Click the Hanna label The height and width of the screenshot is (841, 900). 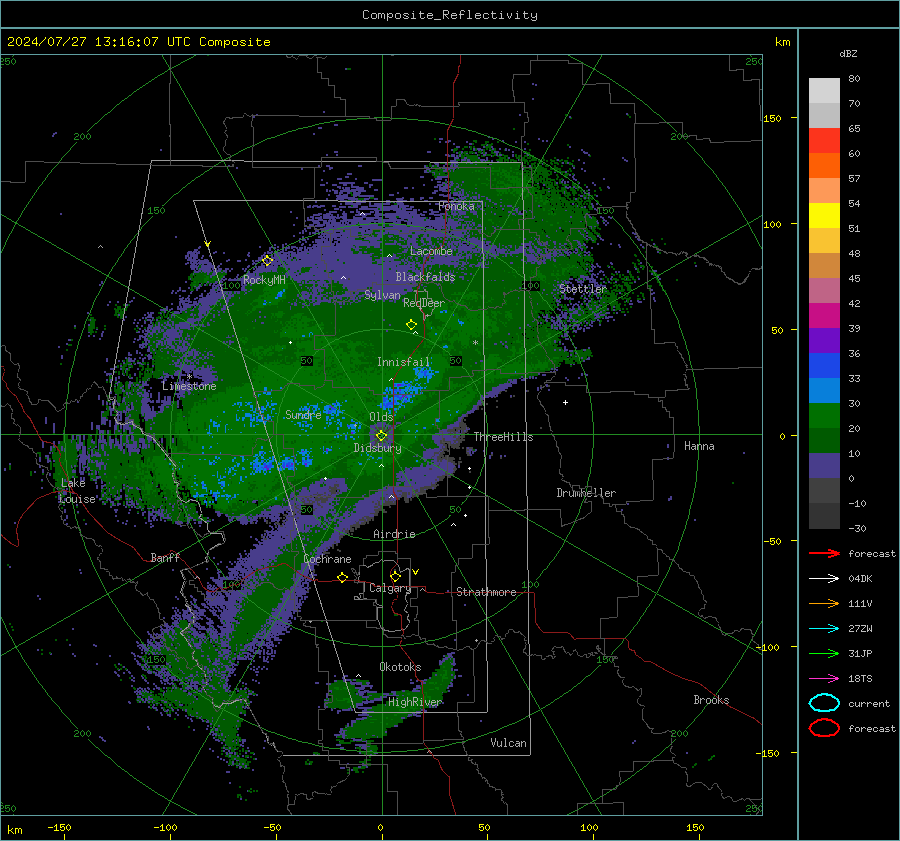(x=699, y=446)
